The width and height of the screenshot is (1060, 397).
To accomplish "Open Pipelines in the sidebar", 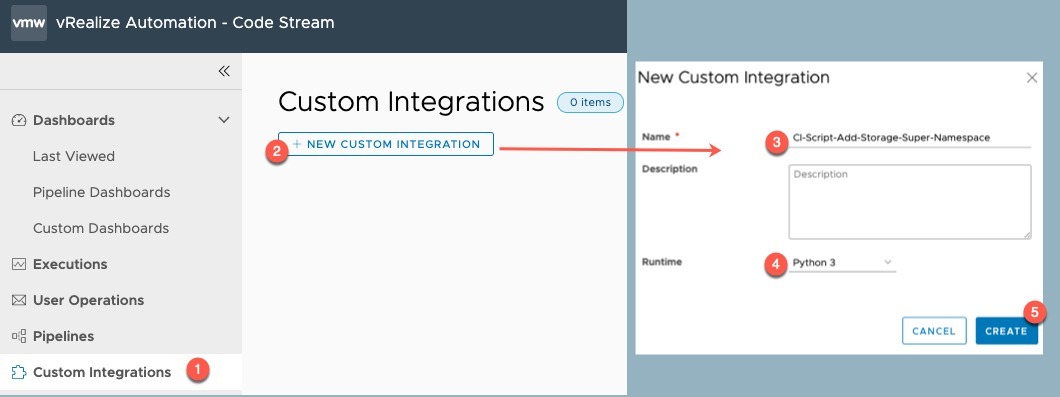I will pyautogui.click(x=64, y=336).
